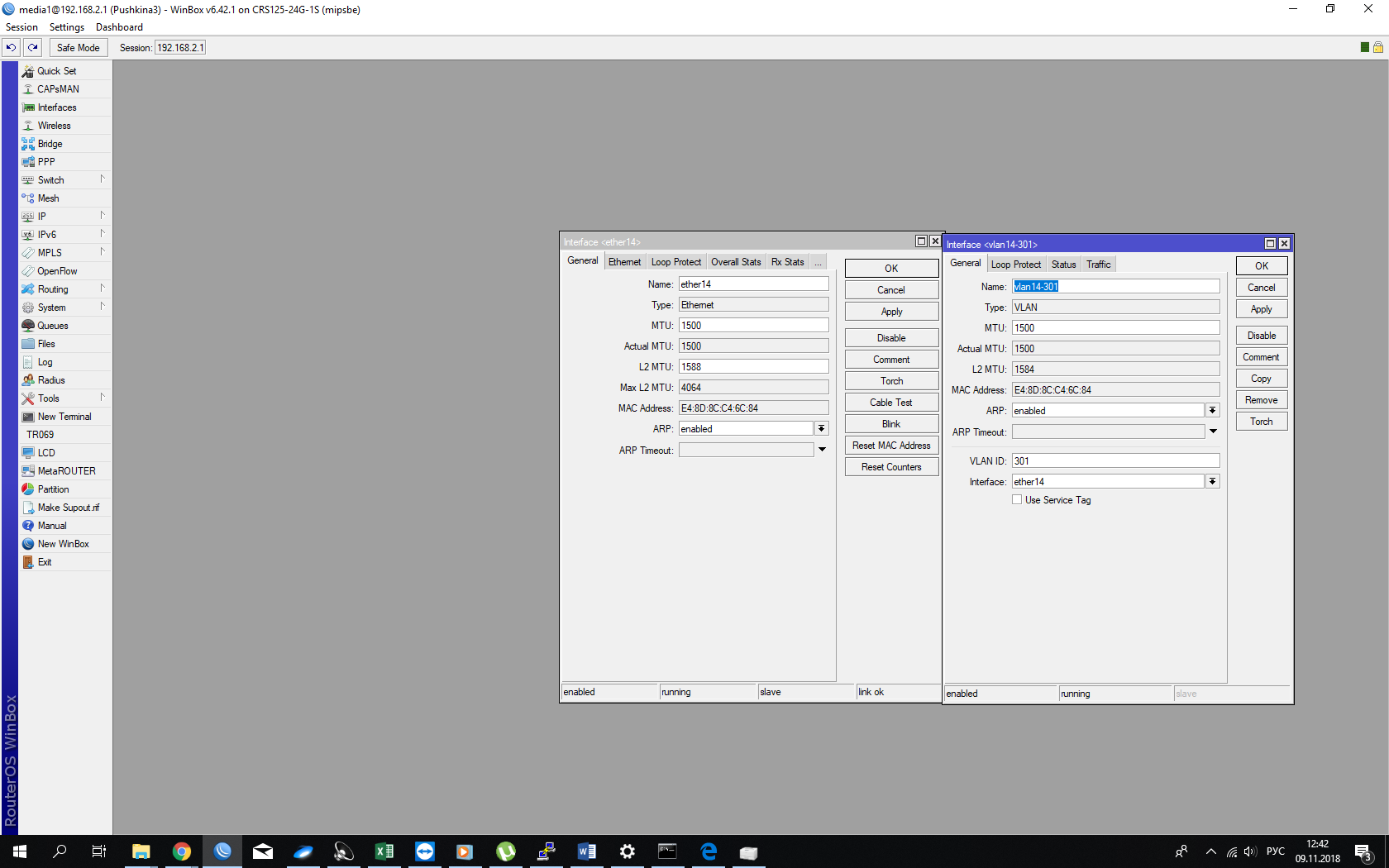Toggle the Safe Mode button
Image resolution: width=1389 pixels, height=868 pixels.
pos(78,48)
